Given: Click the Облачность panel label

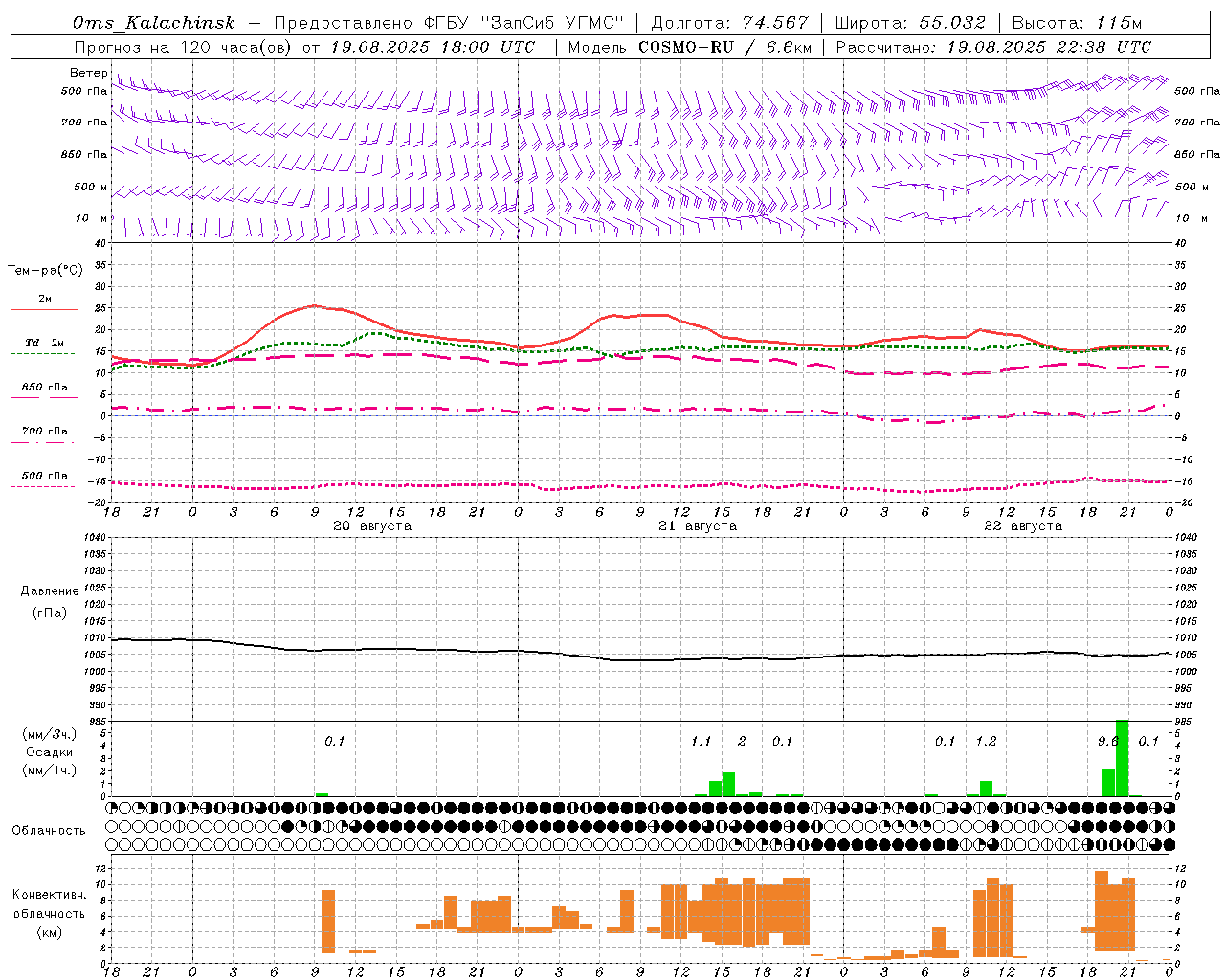Looking at the screenshot, I should coord(49,831).
